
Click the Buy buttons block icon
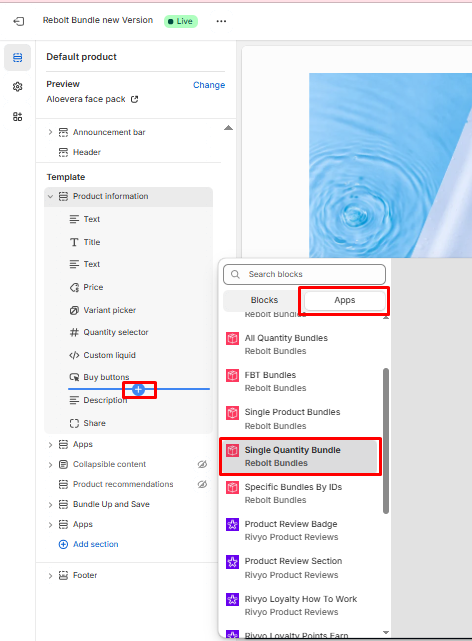(74, 377)
